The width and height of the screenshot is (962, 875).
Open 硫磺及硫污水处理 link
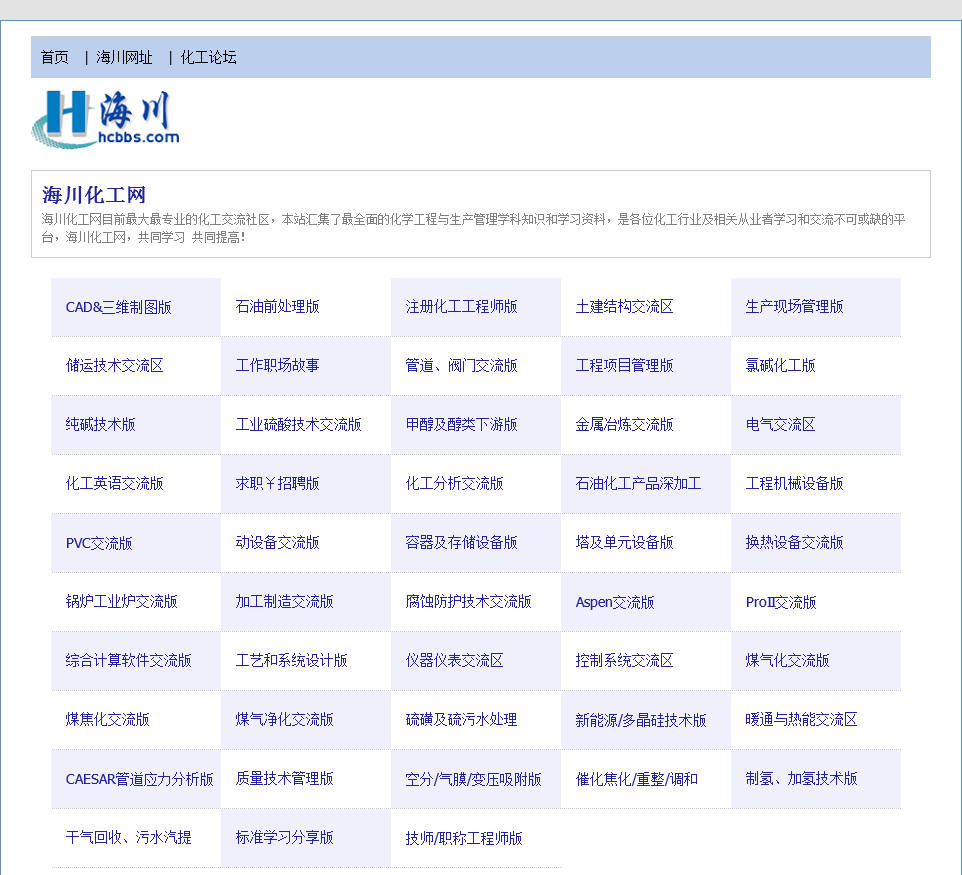tap(461, 719)
